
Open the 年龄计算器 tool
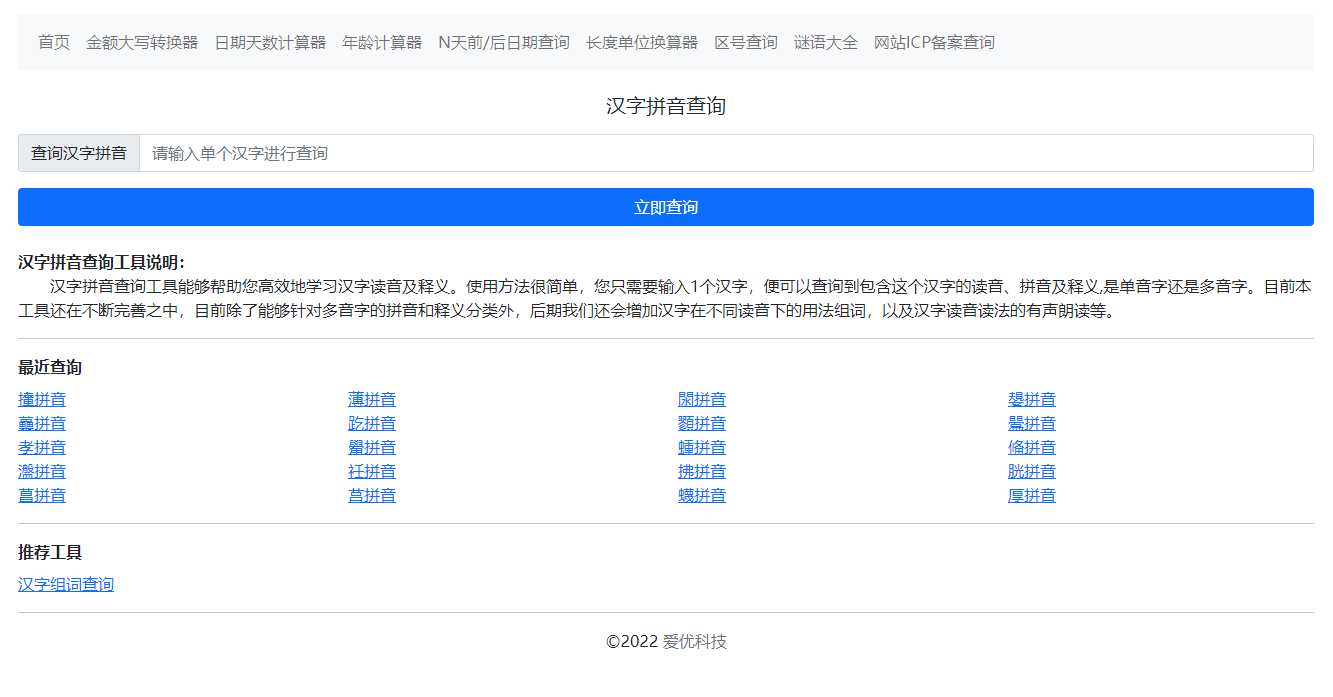point(383,42)
